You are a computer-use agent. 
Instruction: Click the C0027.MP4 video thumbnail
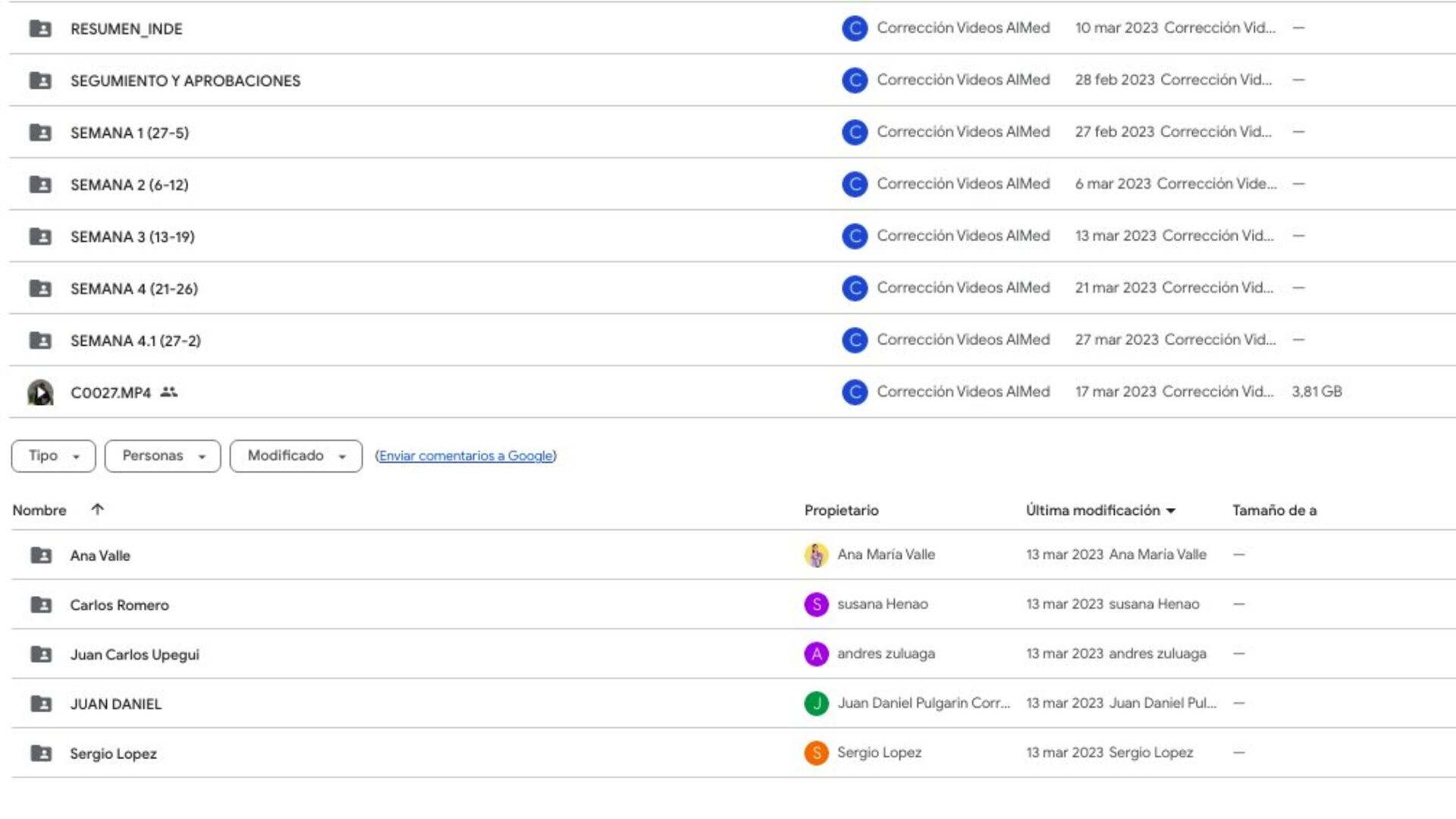click(40, 392)
